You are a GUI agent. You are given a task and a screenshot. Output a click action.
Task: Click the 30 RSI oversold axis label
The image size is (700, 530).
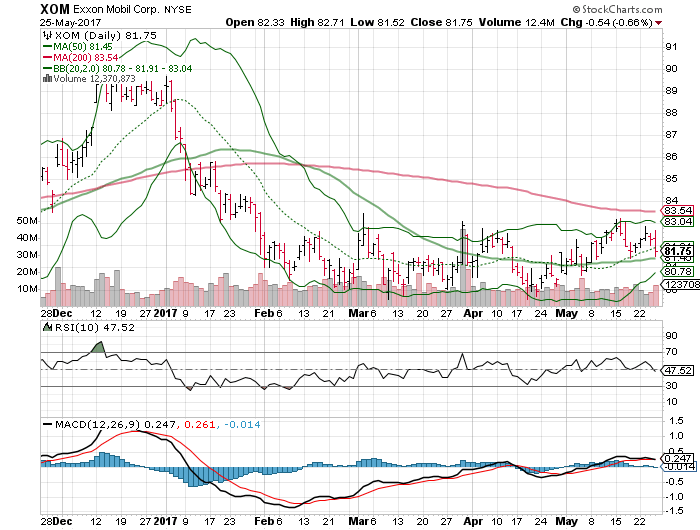click(671, 385)
